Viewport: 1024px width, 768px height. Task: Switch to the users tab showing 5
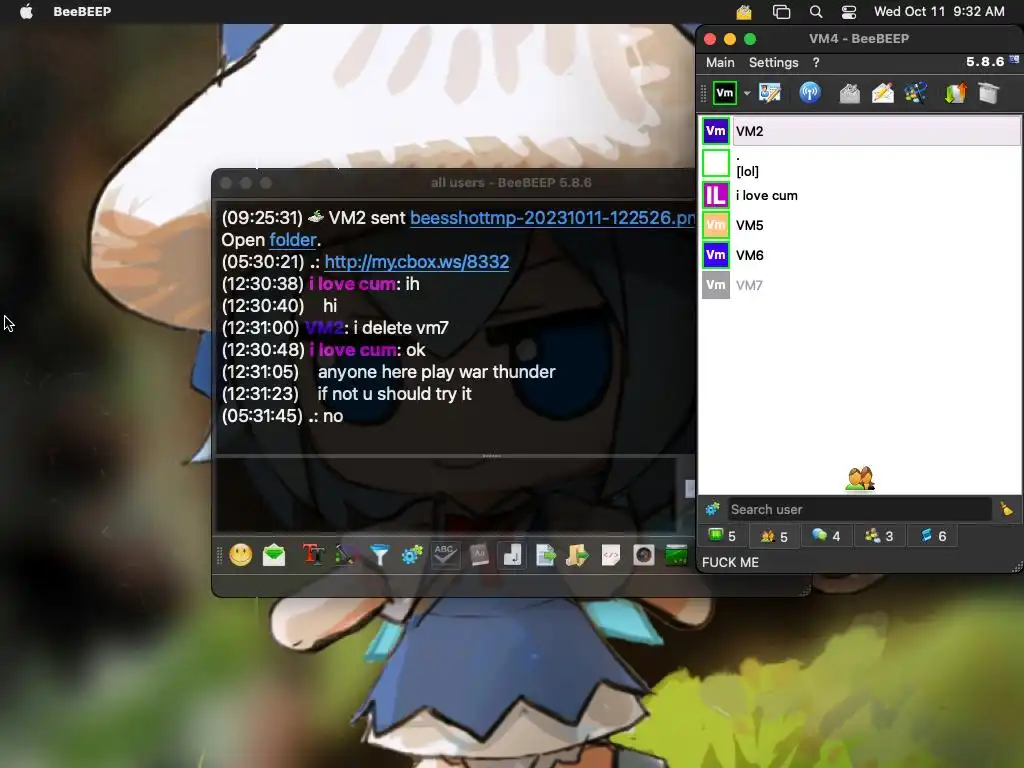pyautogui.click(x=774, y=536)
